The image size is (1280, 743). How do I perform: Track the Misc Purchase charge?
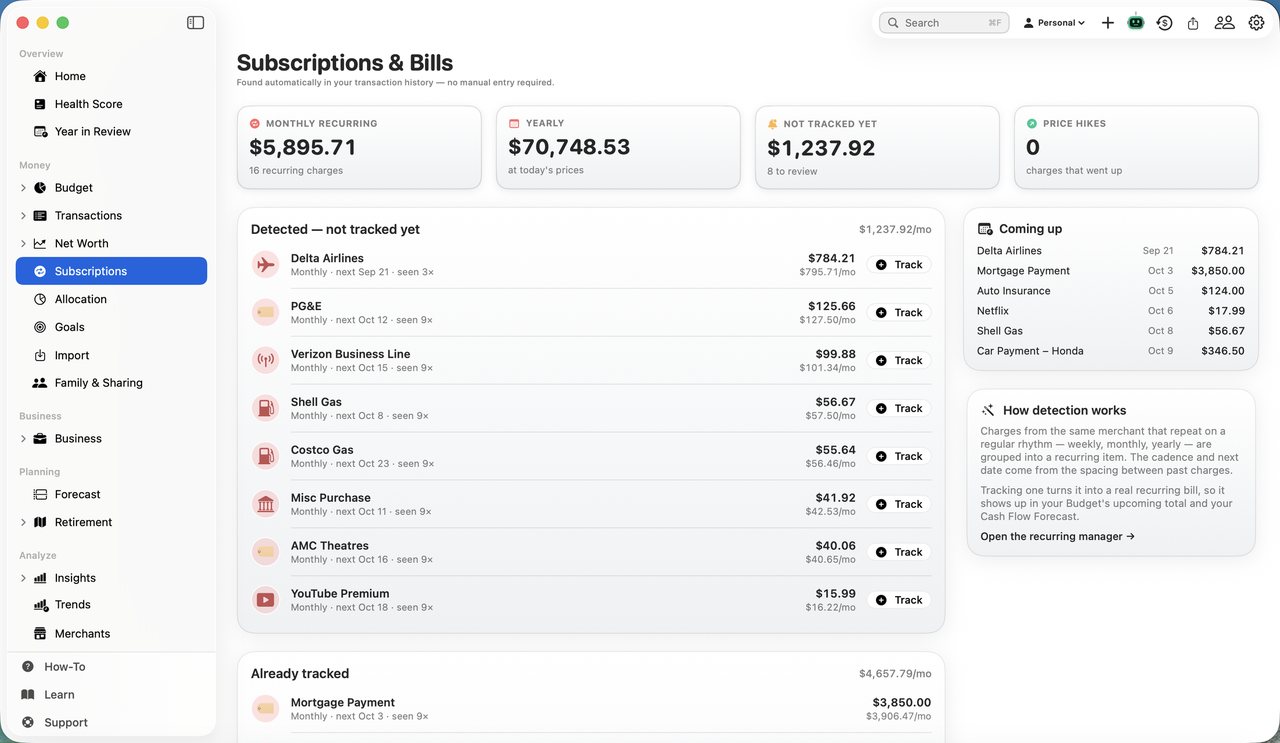899,504
